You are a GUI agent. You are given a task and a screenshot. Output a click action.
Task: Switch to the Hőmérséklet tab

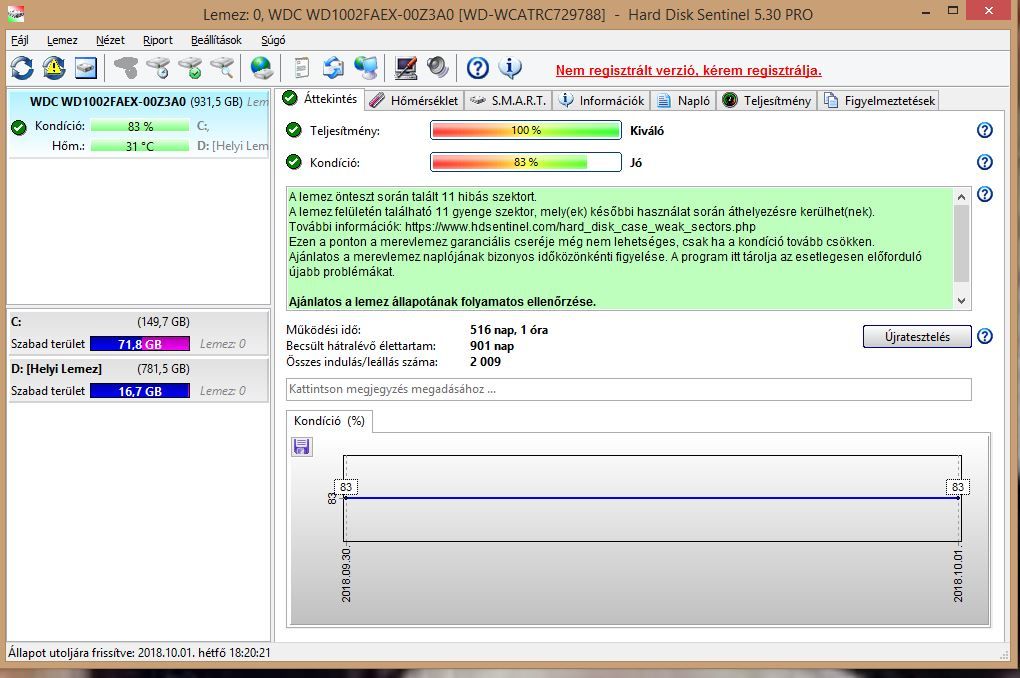point(414,101)
